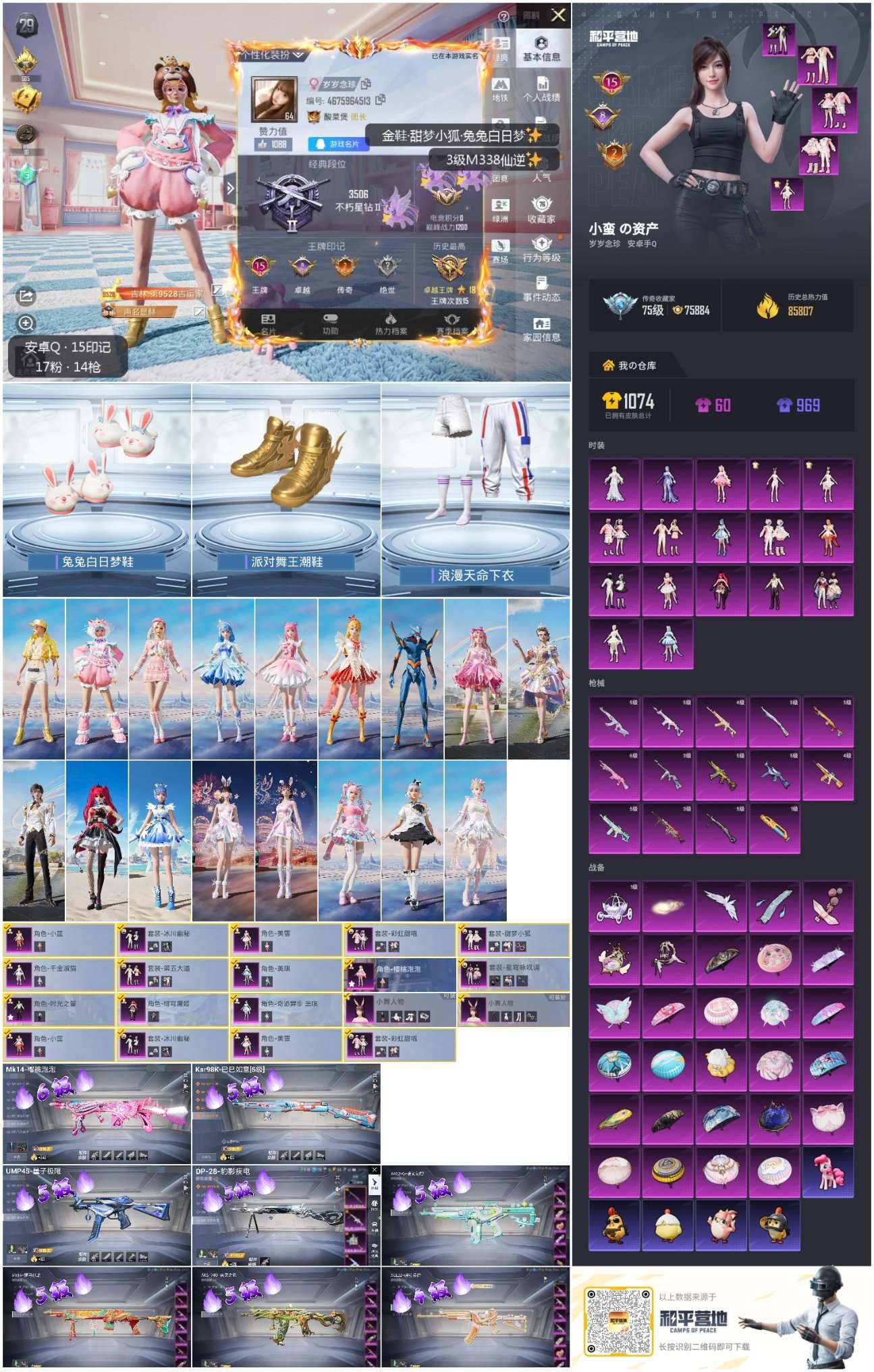Click the edit icon beside 吉林第9528吉运家 title

point(217,290)
